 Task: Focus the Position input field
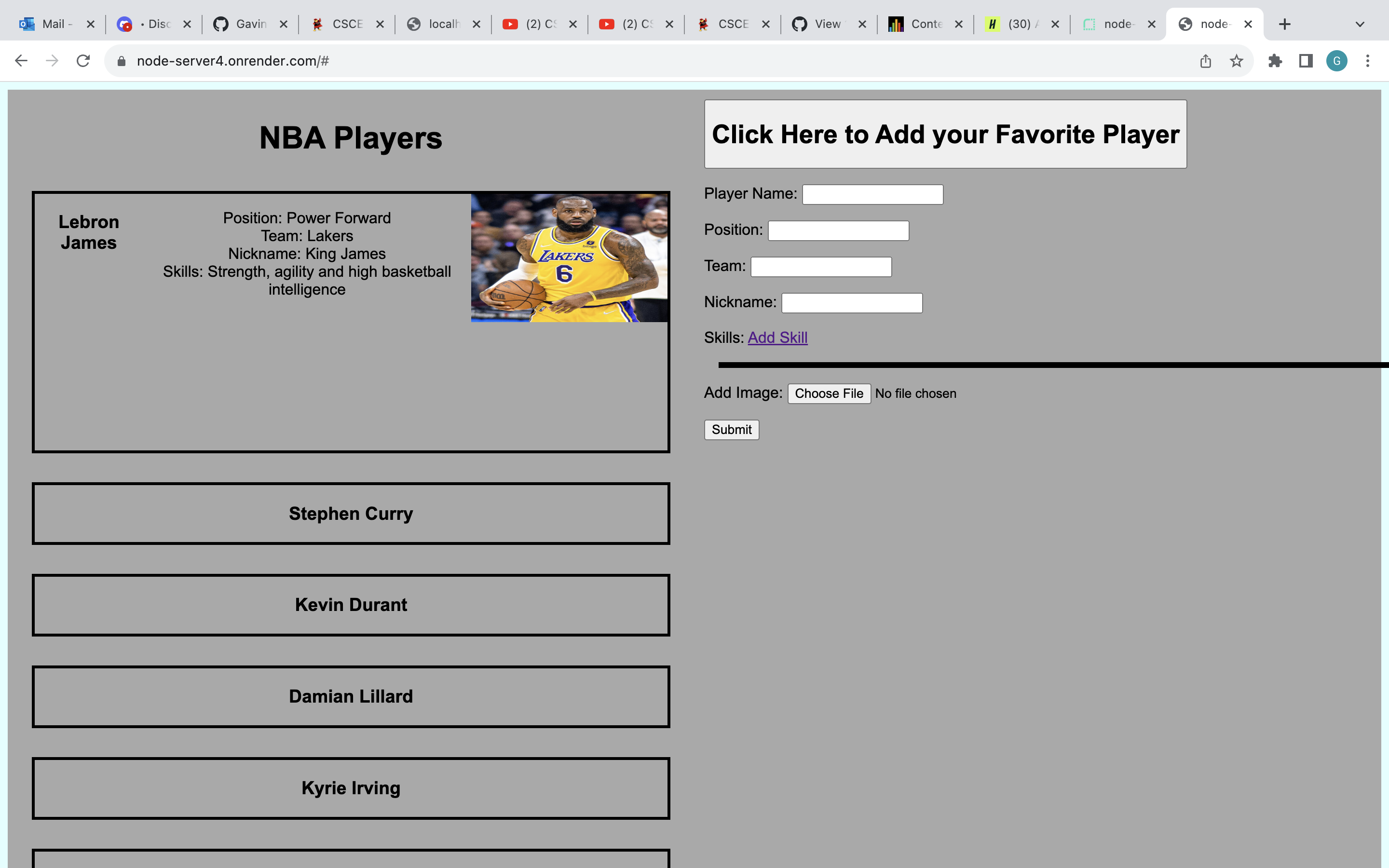[839, 231]
